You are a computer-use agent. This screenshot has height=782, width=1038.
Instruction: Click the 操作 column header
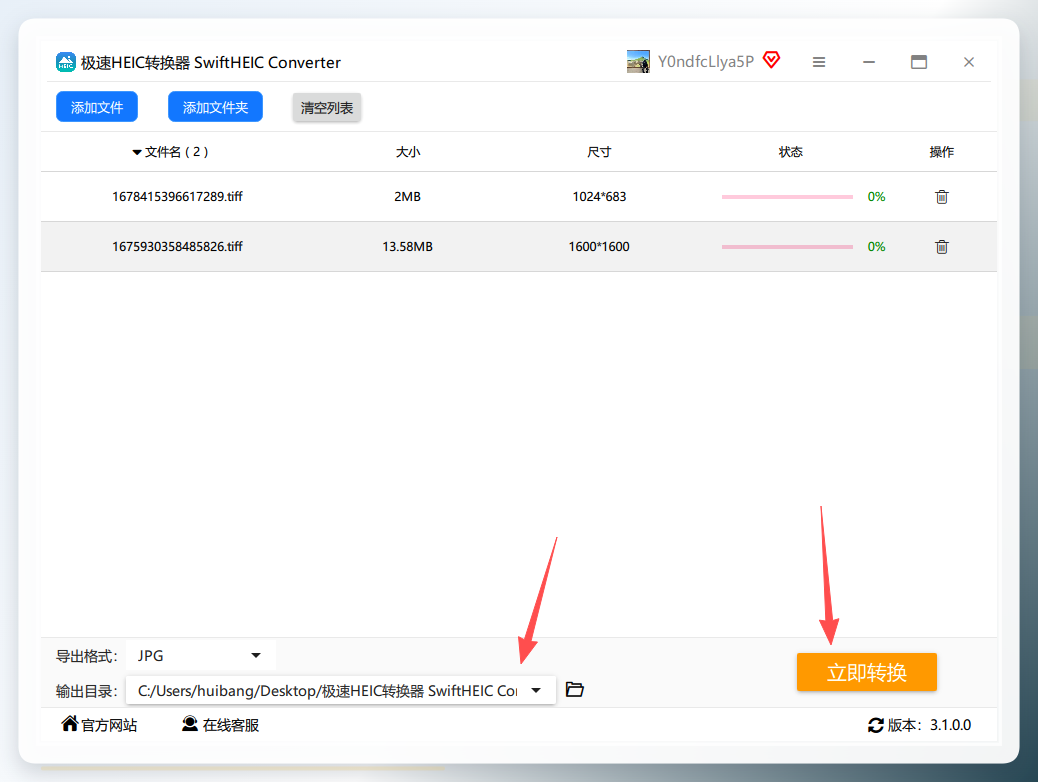coord(941,152)
